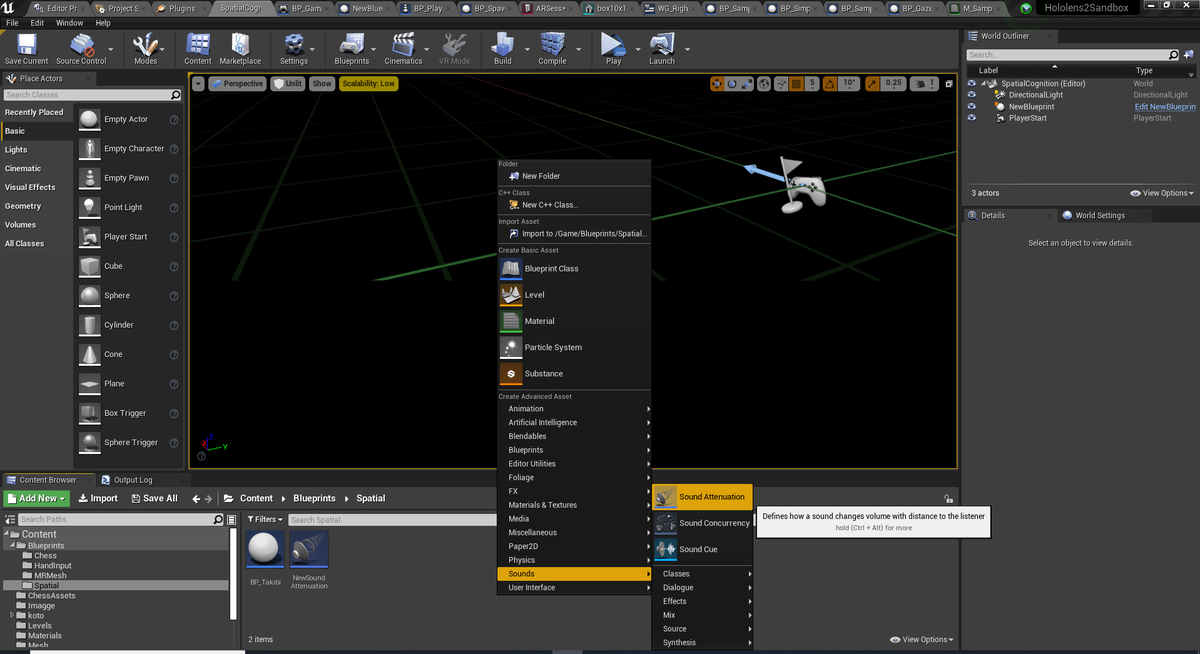Click the Add New button
The width and height of the screenshot is (1200, 654).
click(x=37, y=498)
